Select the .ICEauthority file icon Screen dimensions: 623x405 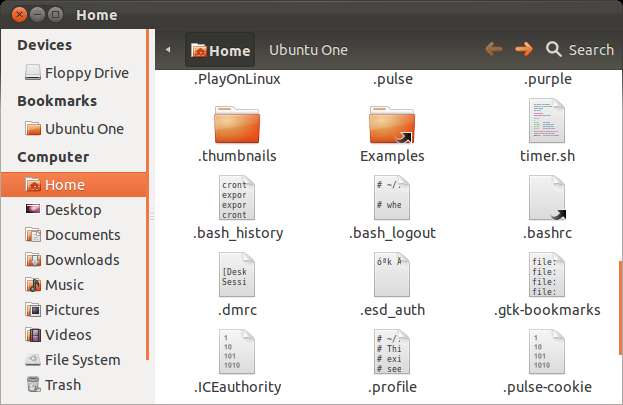[237, 352]
